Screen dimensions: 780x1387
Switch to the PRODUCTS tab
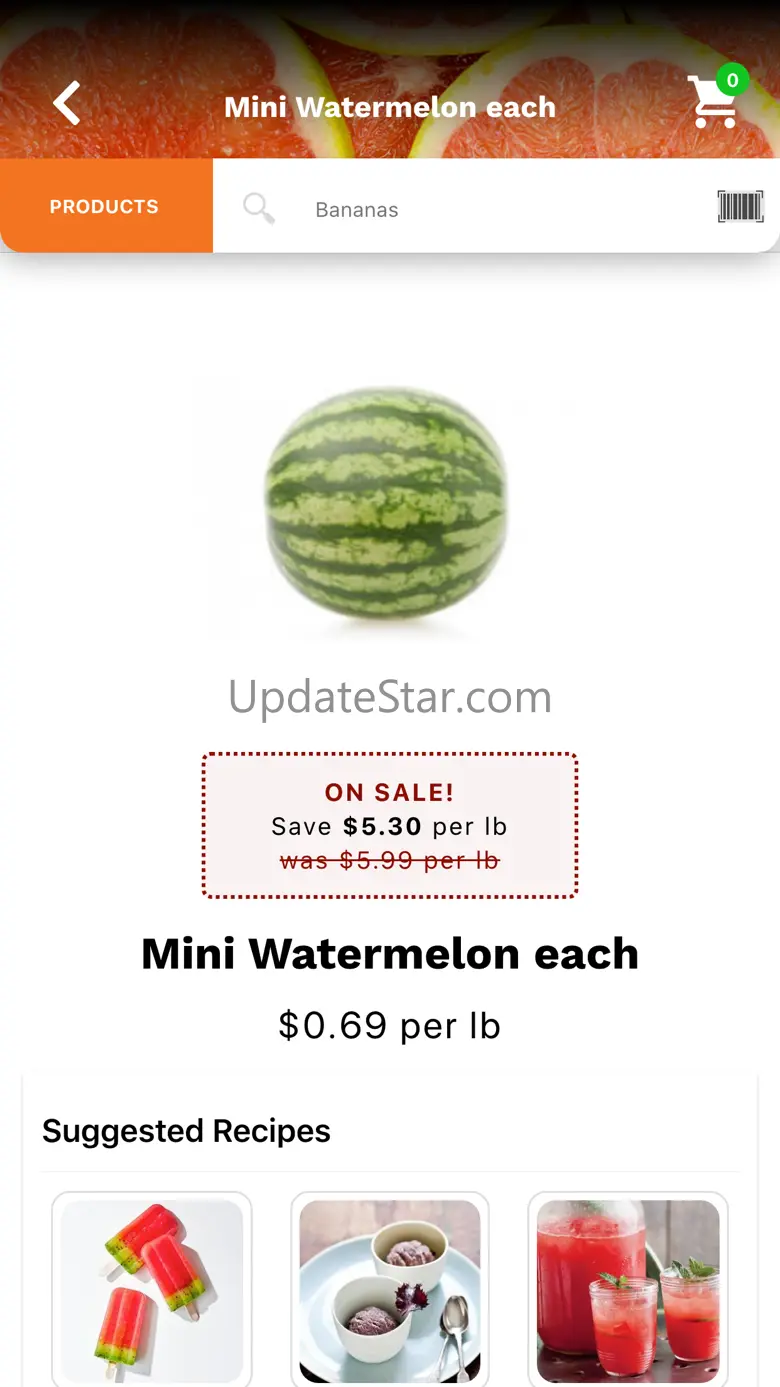[105, 206]
